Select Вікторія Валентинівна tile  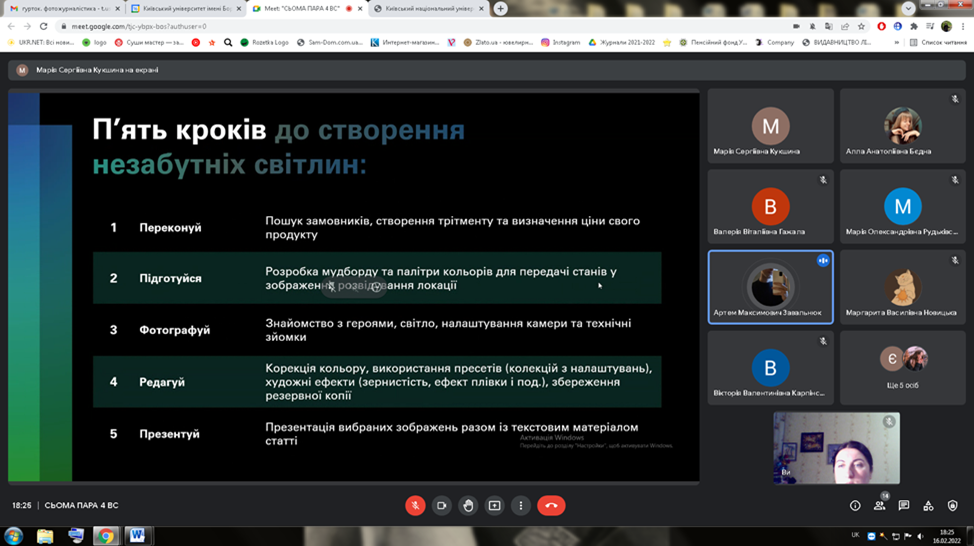(770, 368)
